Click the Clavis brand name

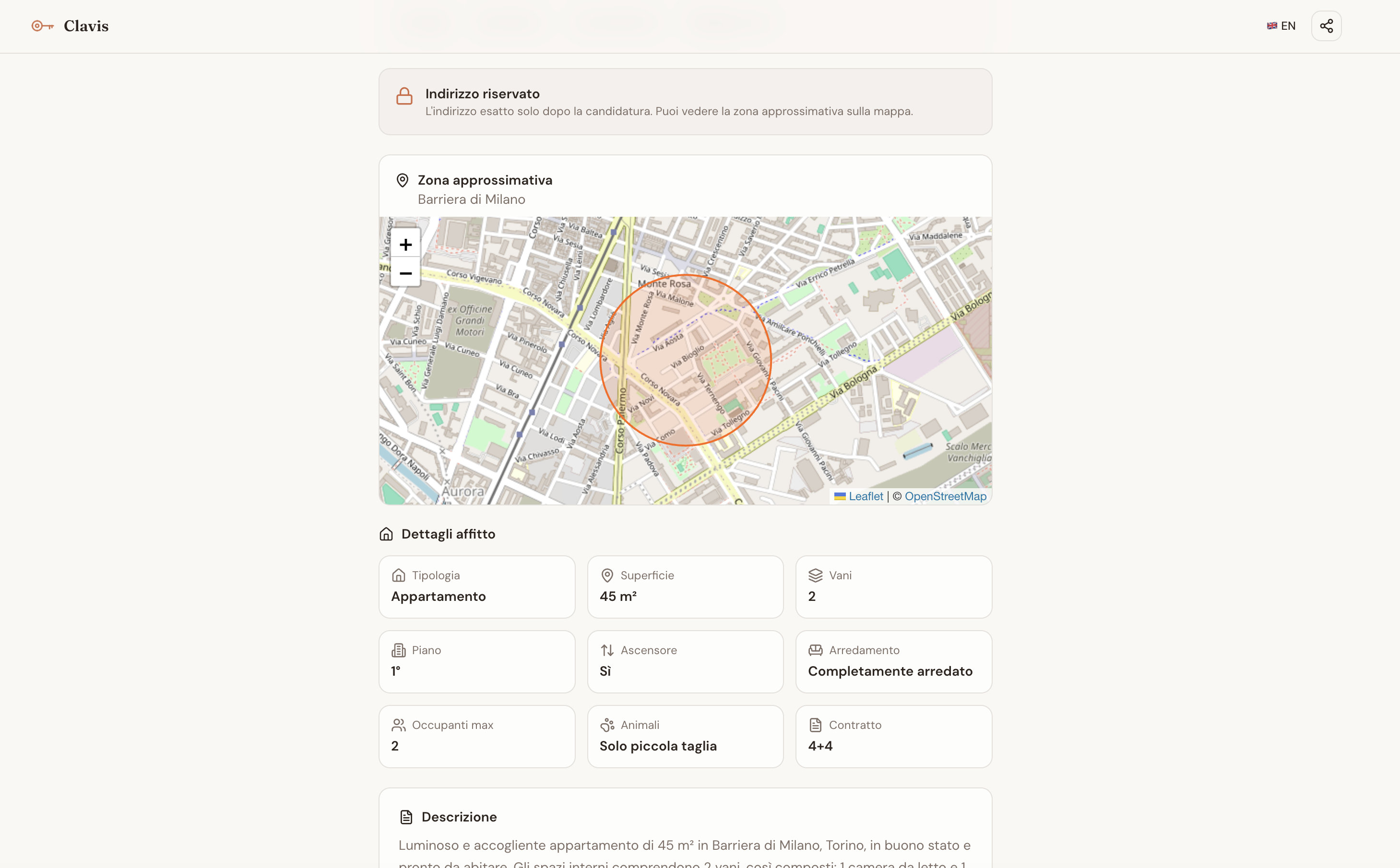pos(86,26)
